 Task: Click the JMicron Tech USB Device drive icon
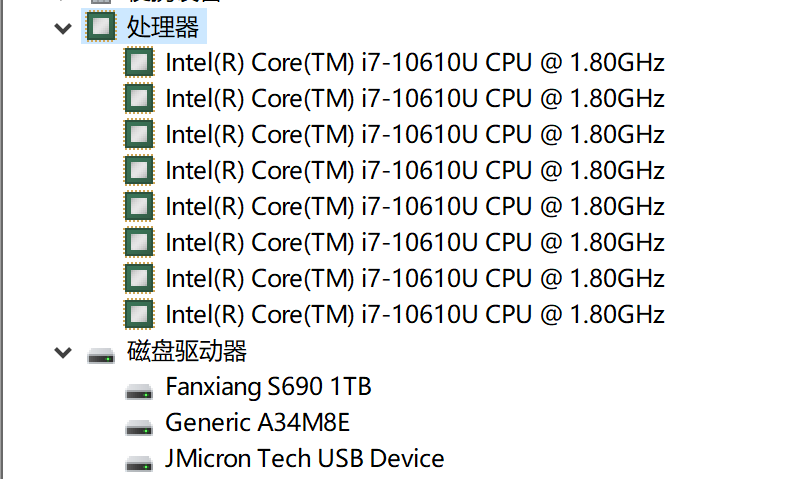tap(139, 461)
